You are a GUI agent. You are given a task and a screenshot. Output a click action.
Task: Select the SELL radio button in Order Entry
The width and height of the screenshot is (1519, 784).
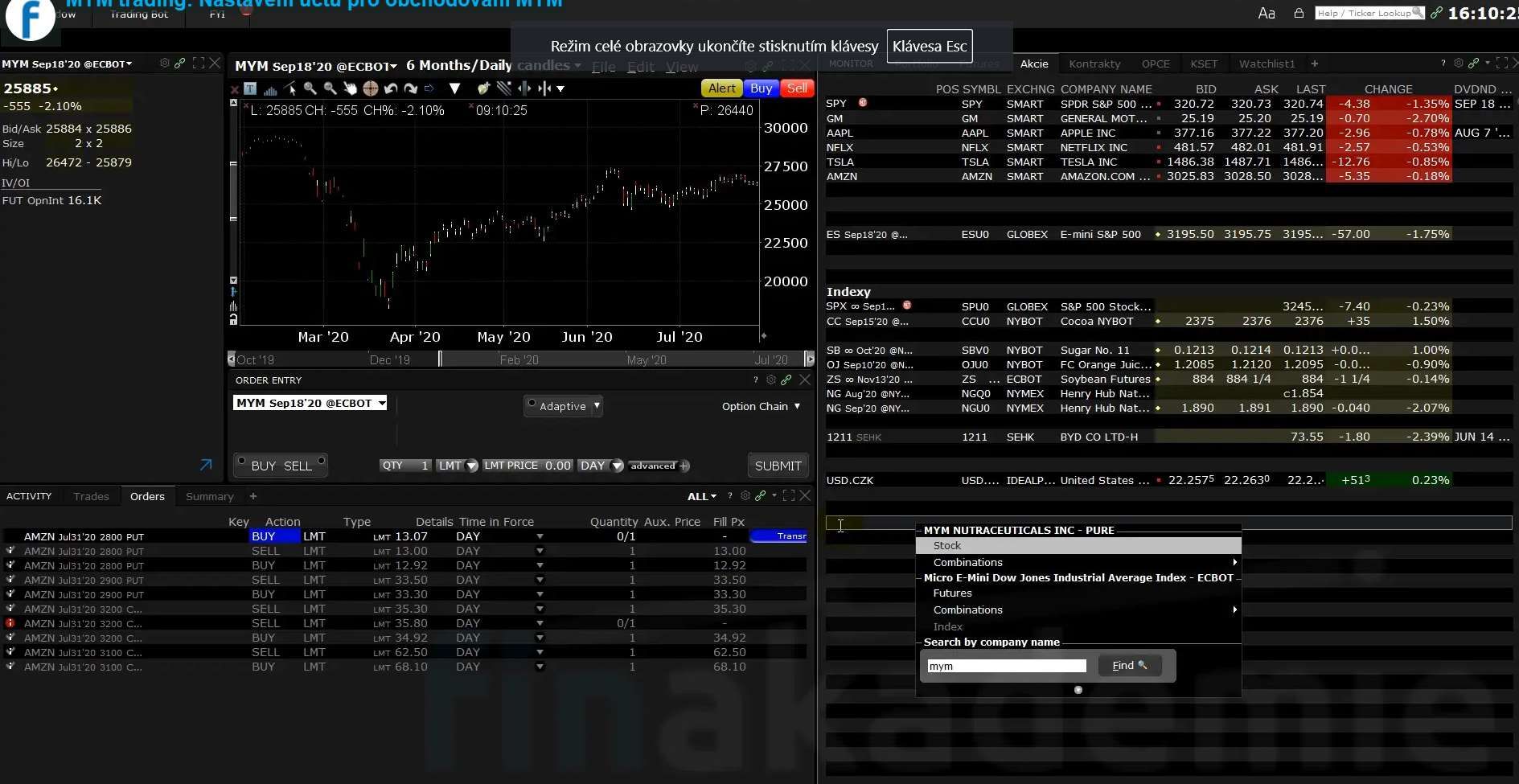[x=321, y=461]
